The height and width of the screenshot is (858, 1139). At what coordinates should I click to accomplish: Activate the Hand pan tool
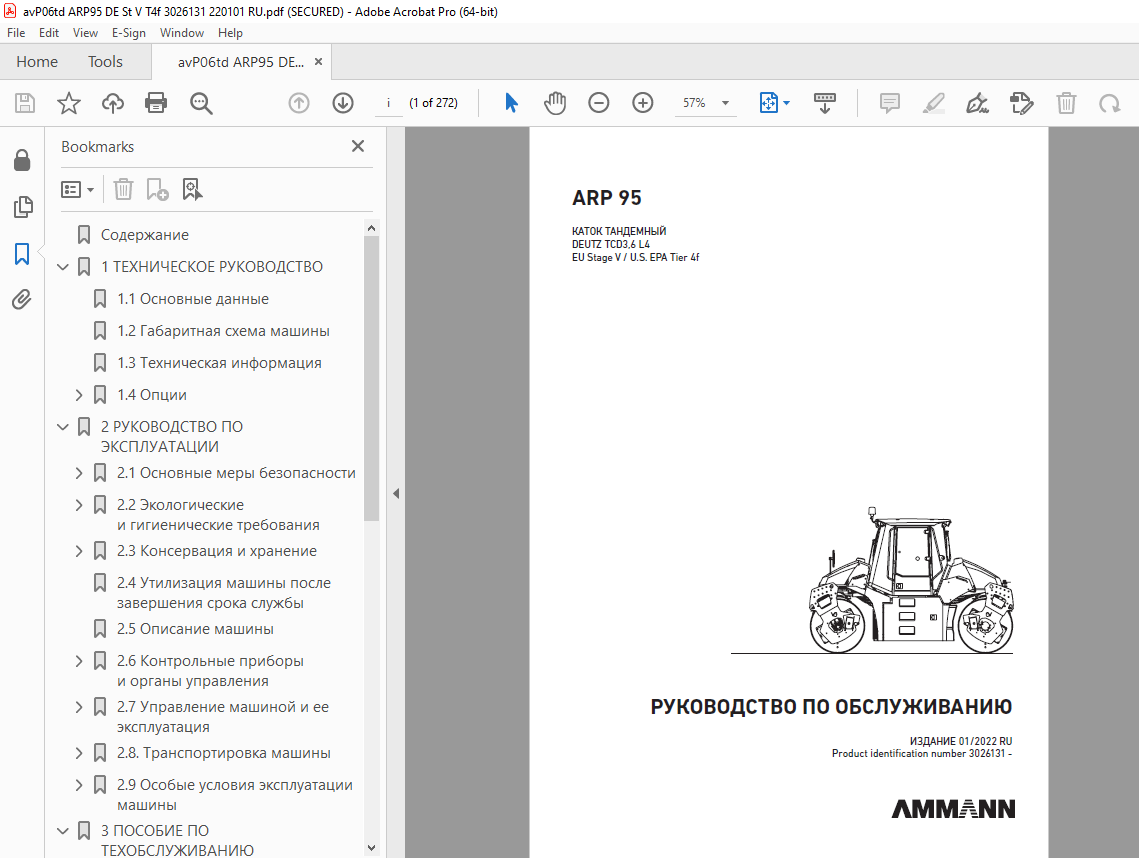[x=555, y=103]
